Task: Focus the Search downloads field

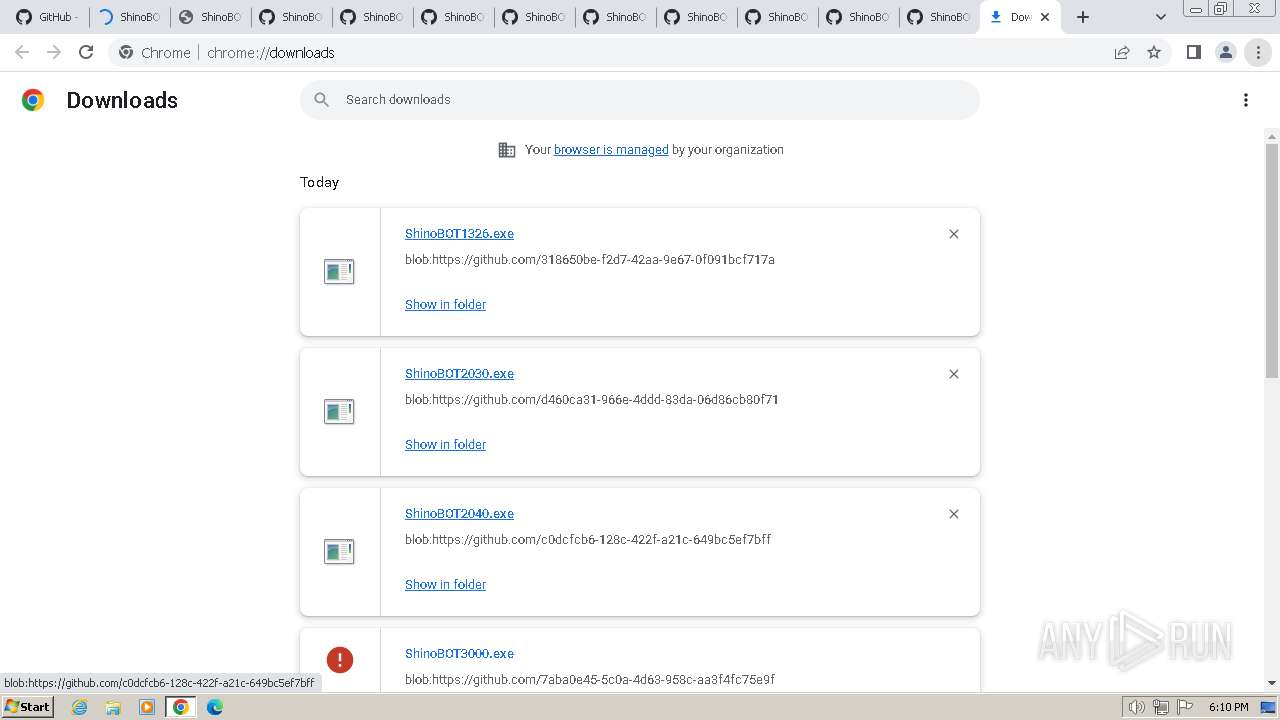Action: (x=640, y=100)
